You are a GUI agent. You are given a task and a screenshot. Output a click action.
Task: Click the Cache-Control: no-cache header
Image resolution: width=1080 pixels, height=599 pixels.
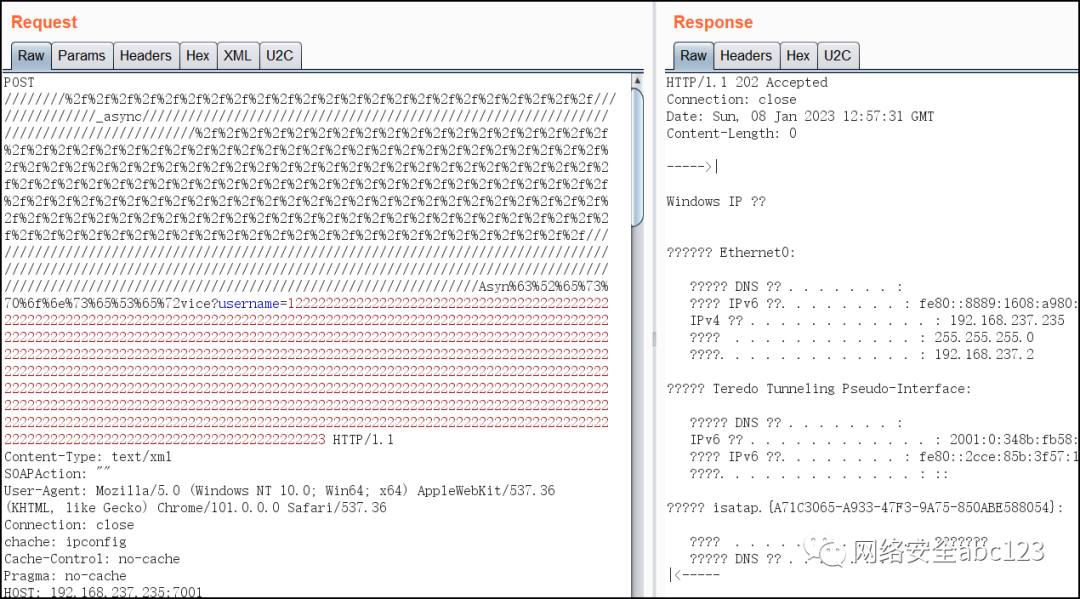point(92,559)
